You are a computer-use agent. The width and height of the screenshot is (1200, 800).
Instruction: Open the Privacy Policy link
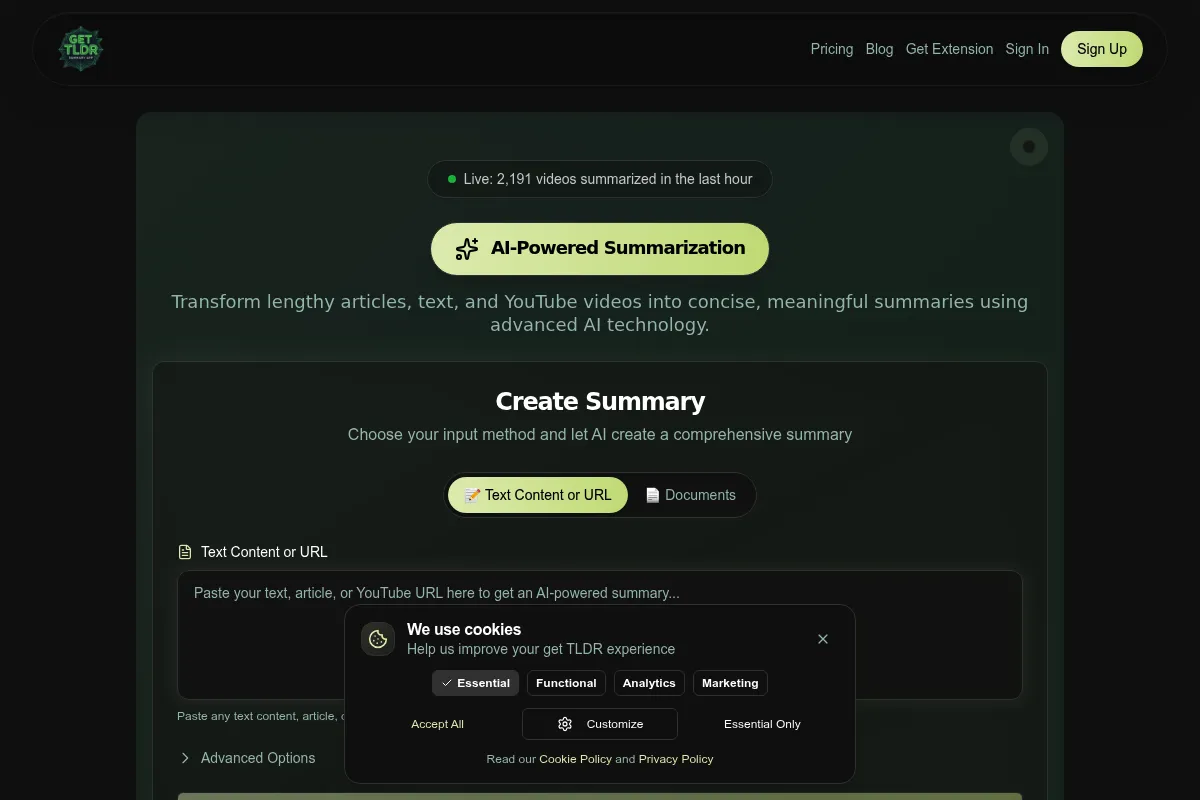[x=676, y=759]
